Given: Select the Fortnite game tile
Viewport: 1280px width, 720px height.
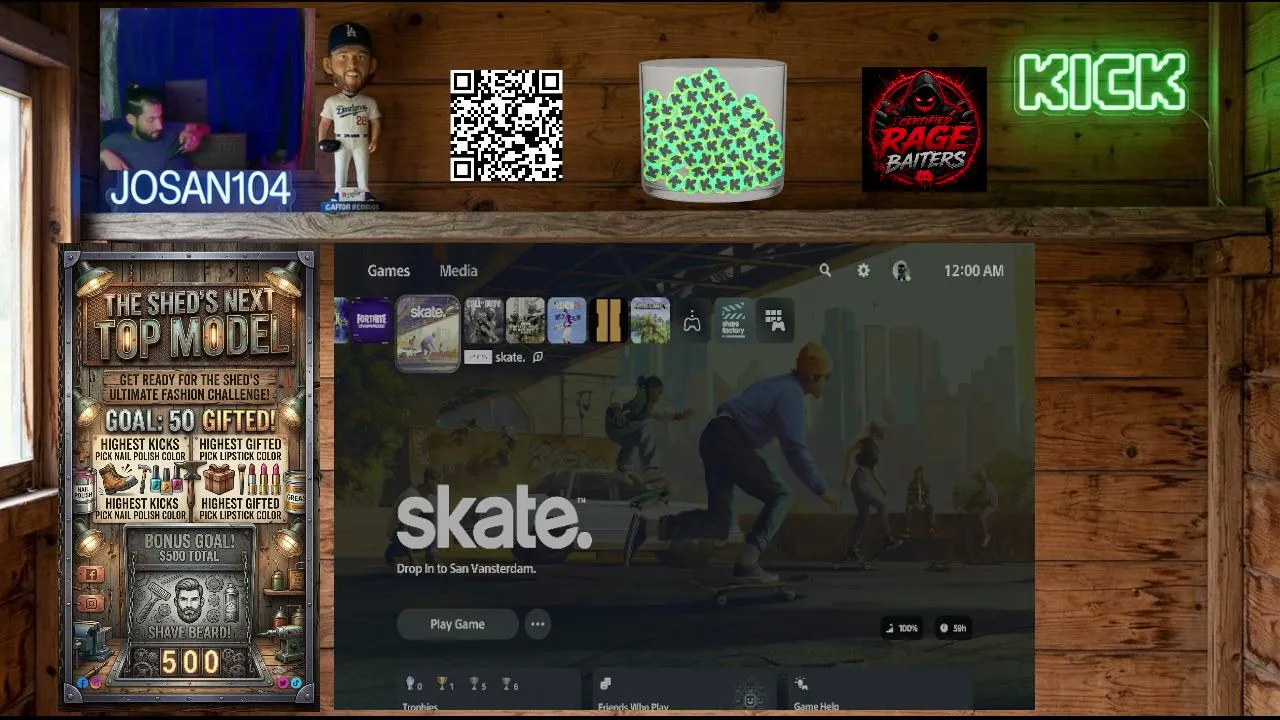Looking at the screenshot, I should pos(369,320).
